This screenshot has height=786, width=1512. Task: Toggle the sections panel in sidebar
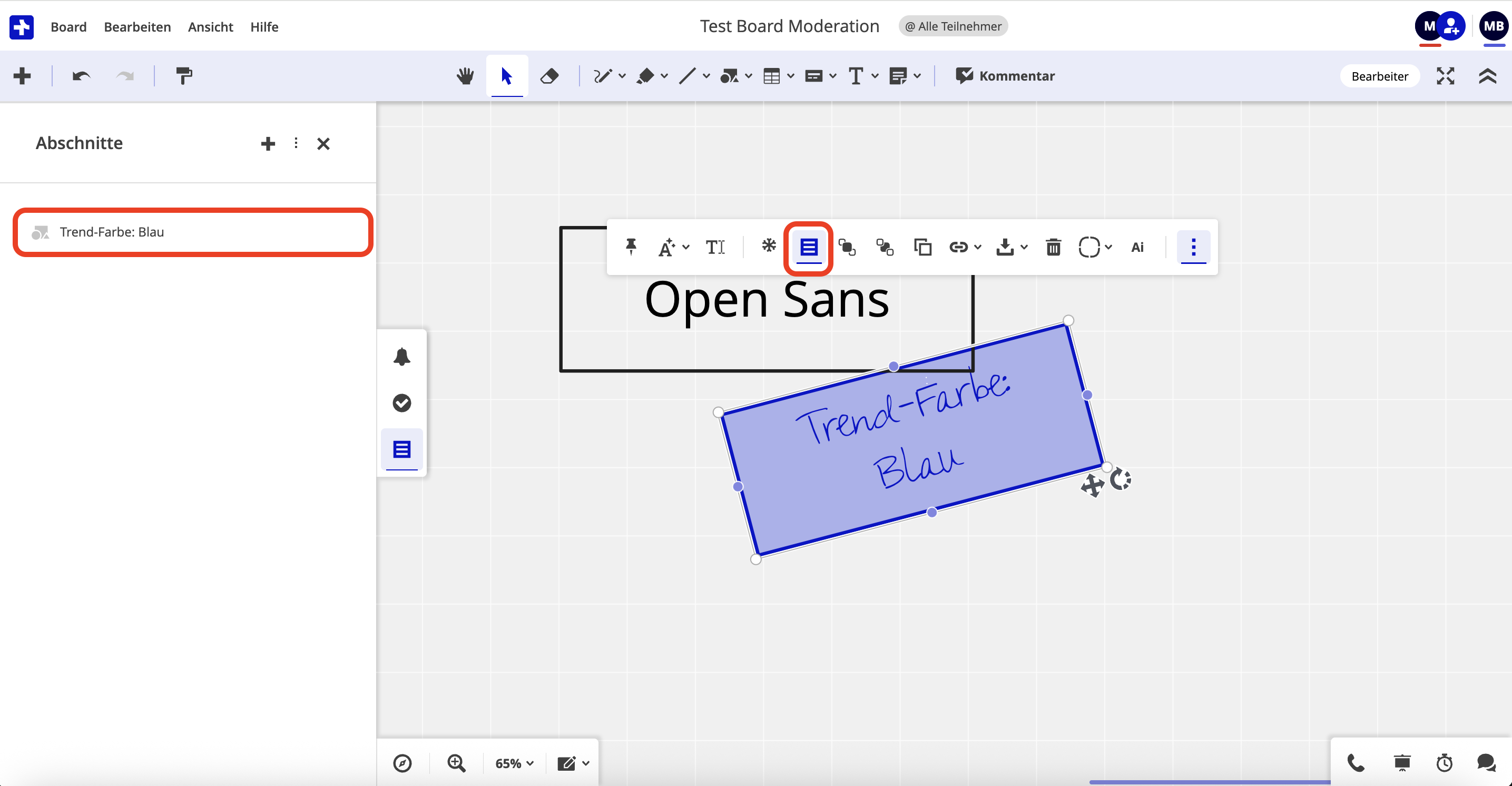tap(401, 450)
